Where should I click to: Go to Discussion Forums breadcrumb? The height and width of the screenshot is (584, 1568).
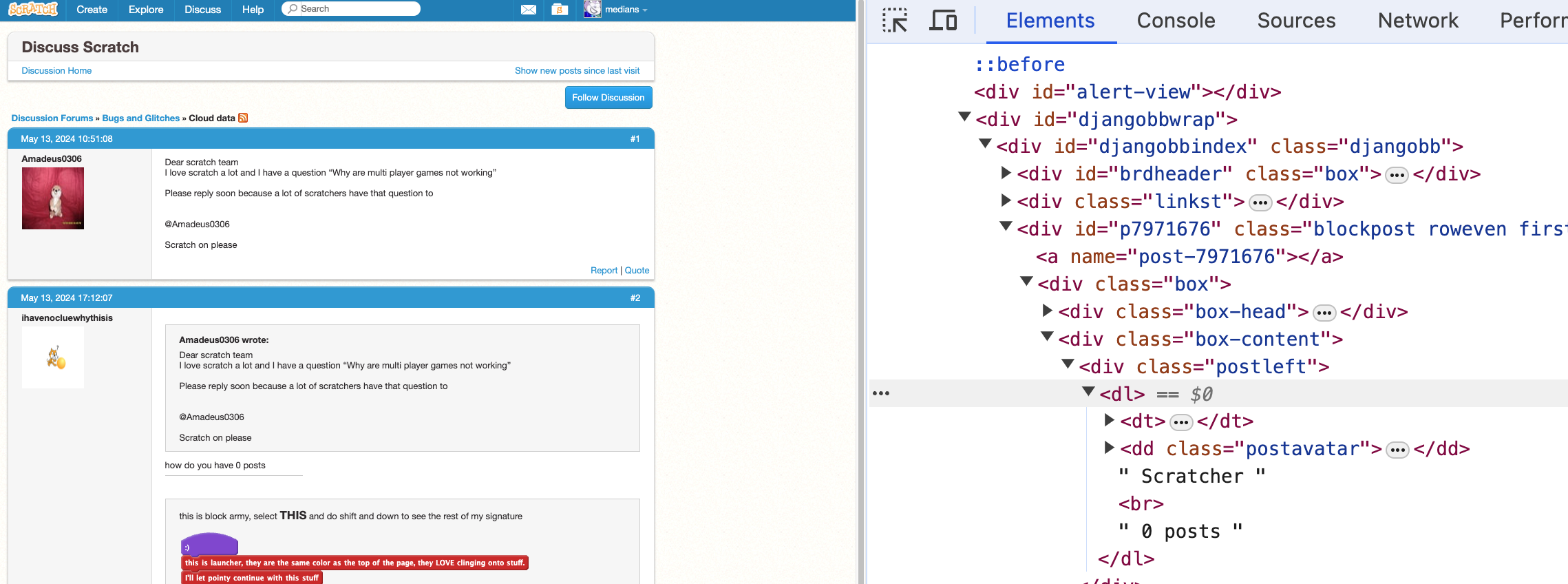[x=52, y=118]
